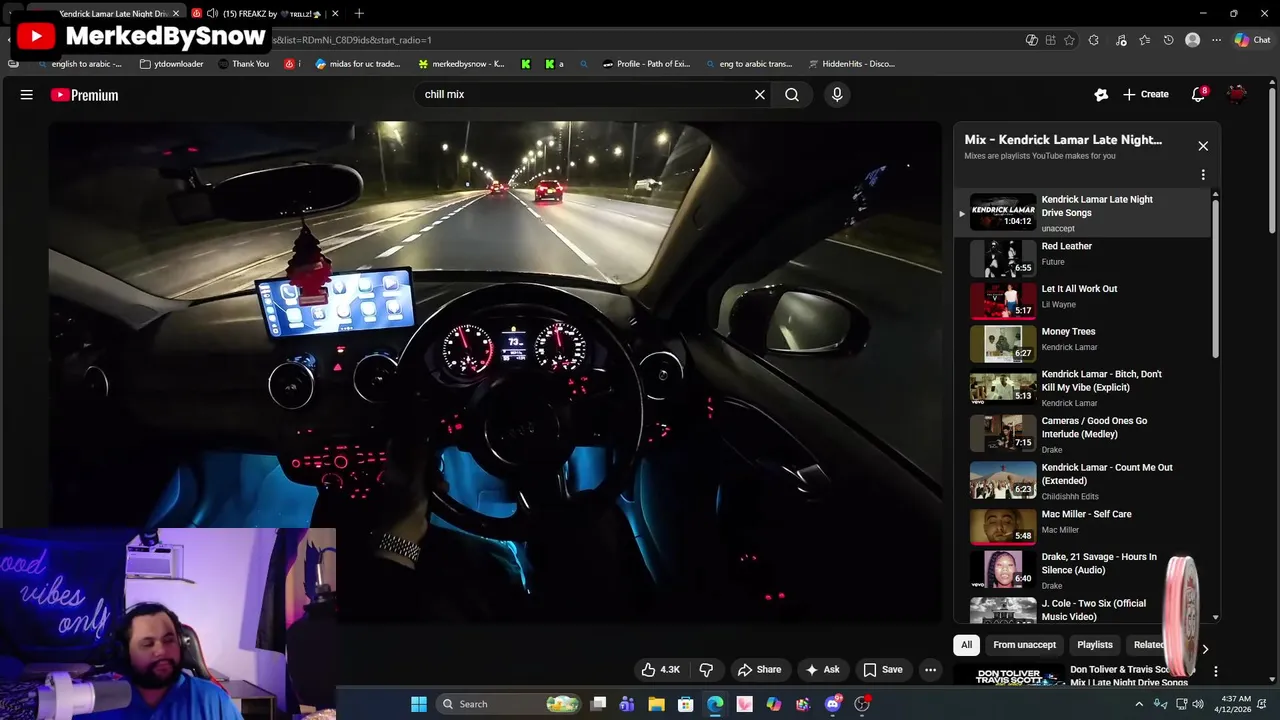Select the 'From unaccept' filter chip
This screenshot has height=720, width=1280.
[x=1024, y=645]
